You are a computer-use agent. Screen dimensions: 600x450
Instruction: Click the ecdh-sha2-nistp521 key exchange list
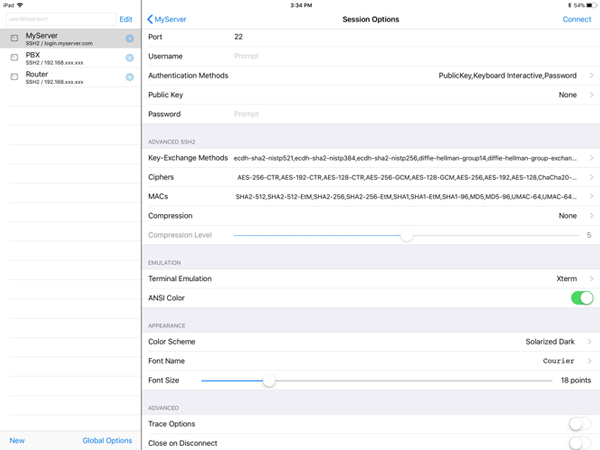click(x=405, y=158)
